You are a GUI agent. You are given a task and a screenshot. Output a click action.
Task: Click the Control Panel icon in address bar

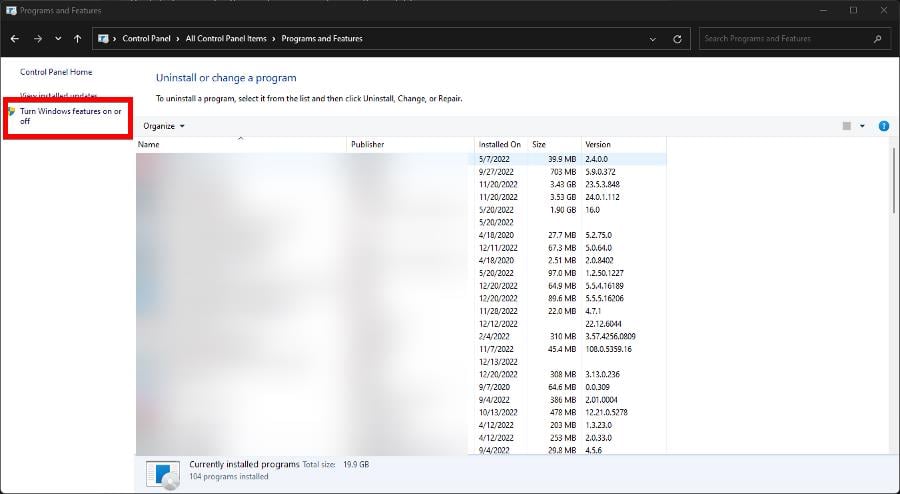click(103, 38)
